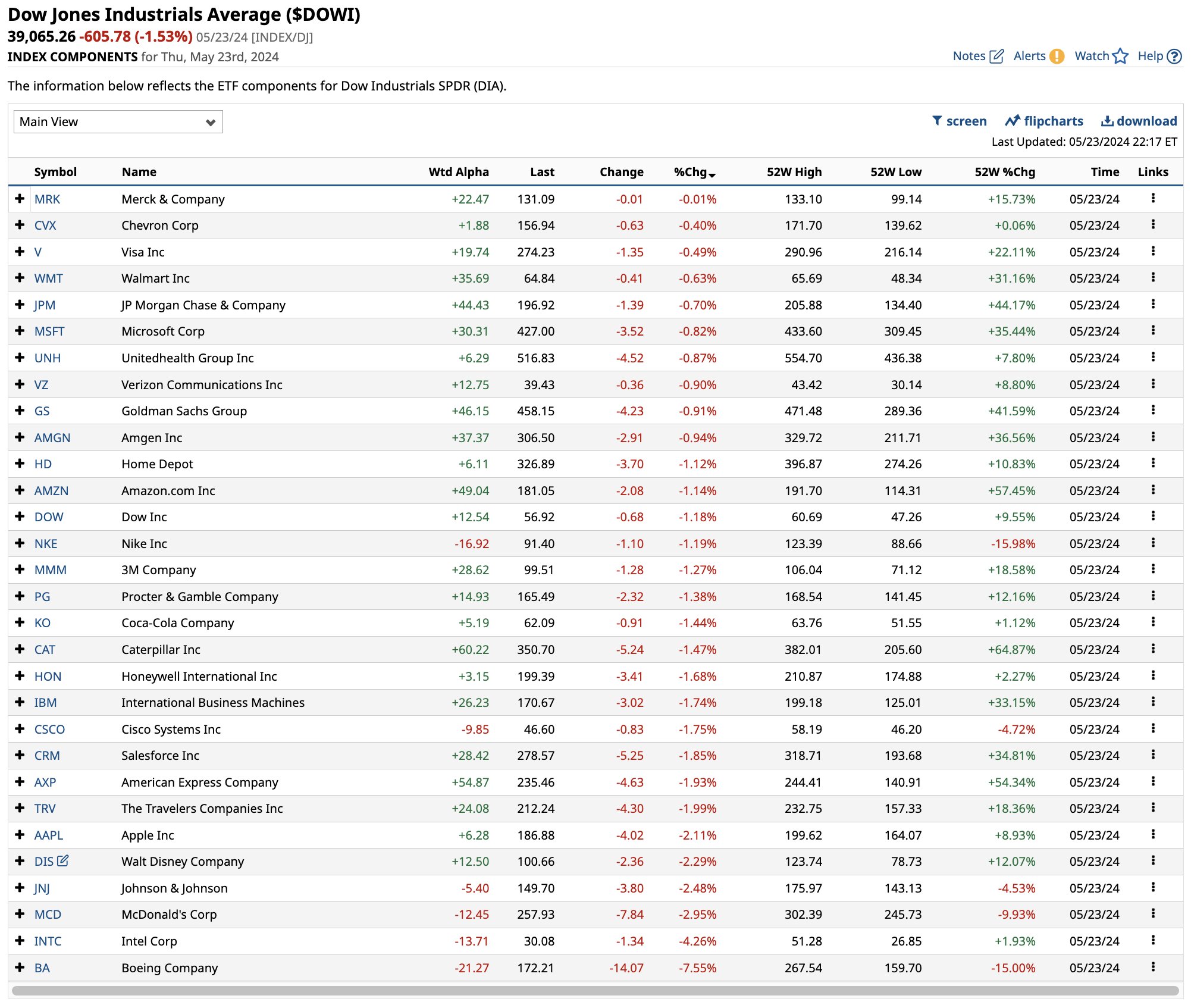Screen dimensions: 1191x1008
Task: Sort by the %Chg column header
Action: (x=694, y=172)
